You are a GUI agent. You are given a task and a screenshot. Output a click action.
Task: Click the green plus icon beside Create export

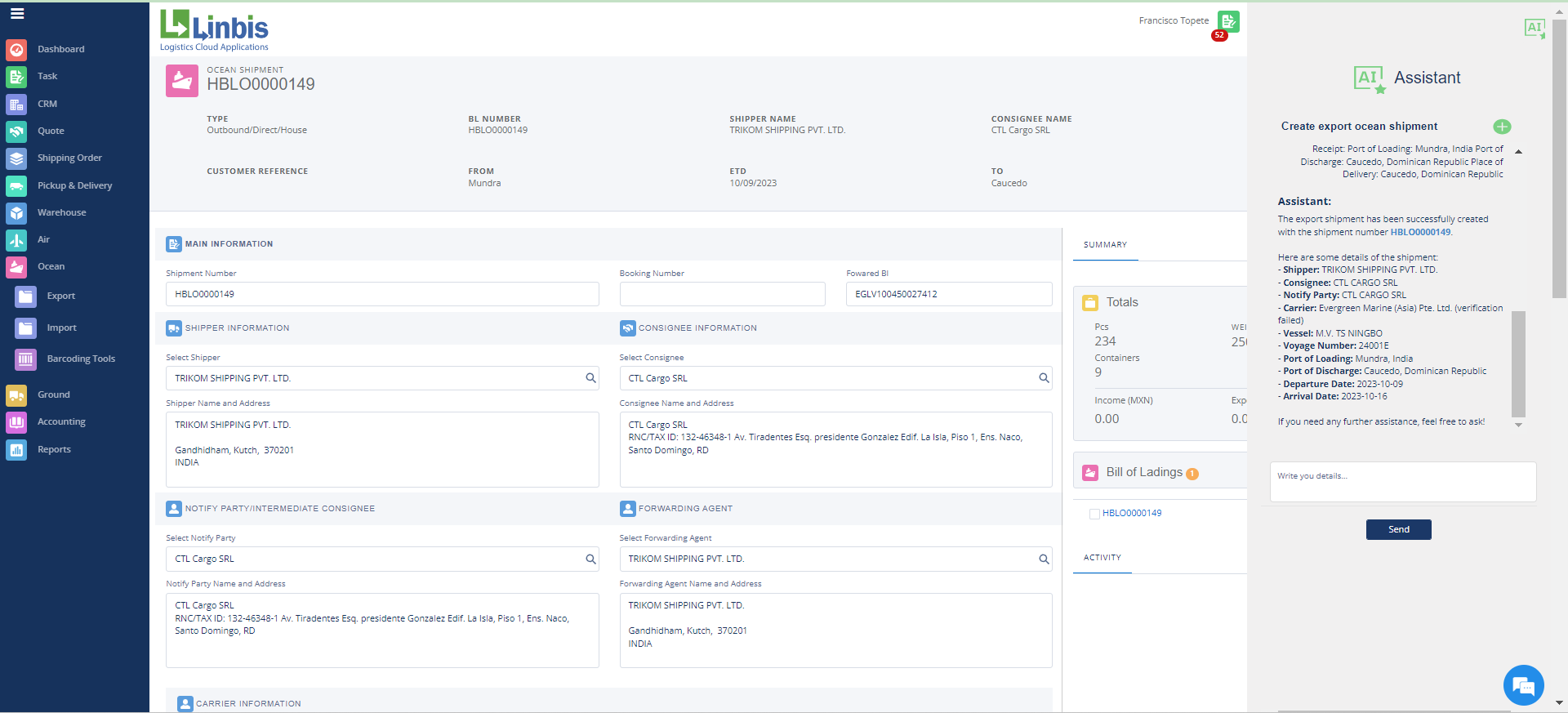[1502, 127]
